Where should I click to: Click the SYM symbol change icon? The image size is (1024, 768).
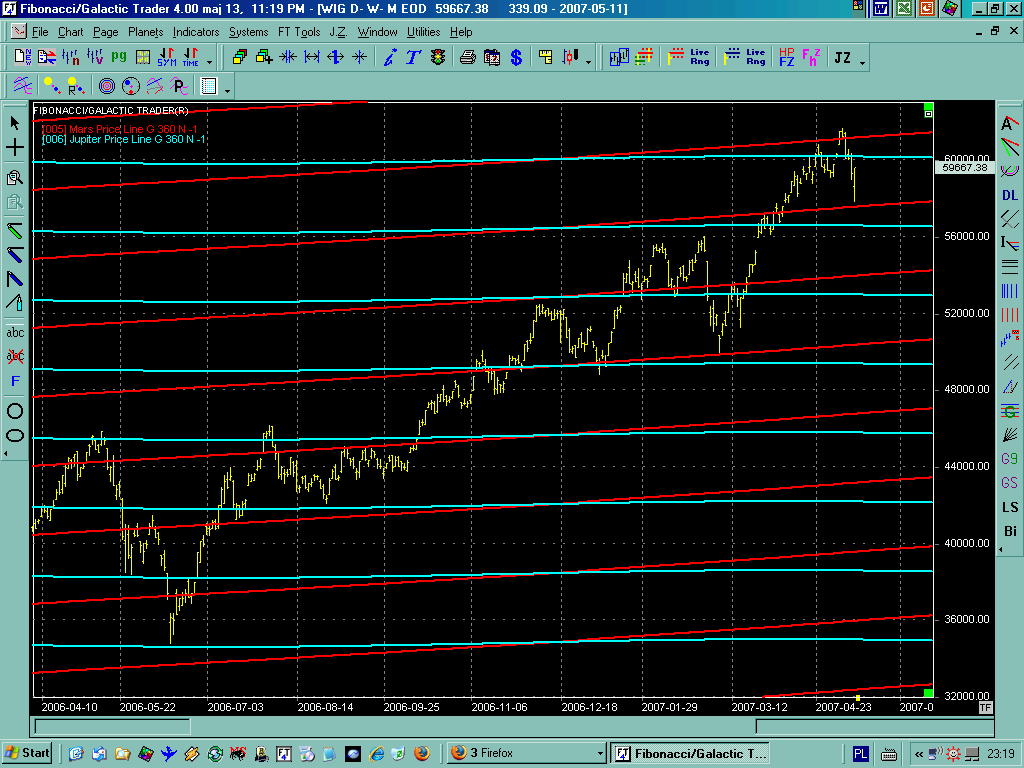(x=167, y=58)
